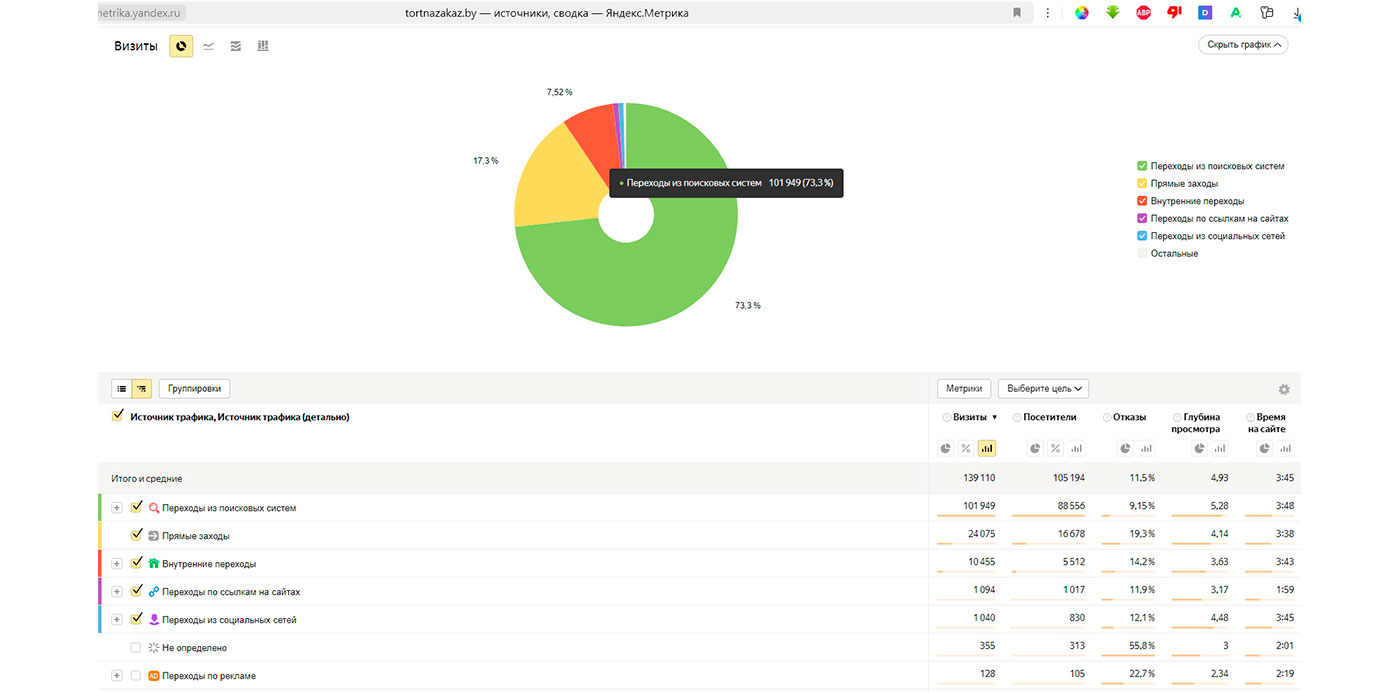Click the red pie chart segment

click(595, 135)
